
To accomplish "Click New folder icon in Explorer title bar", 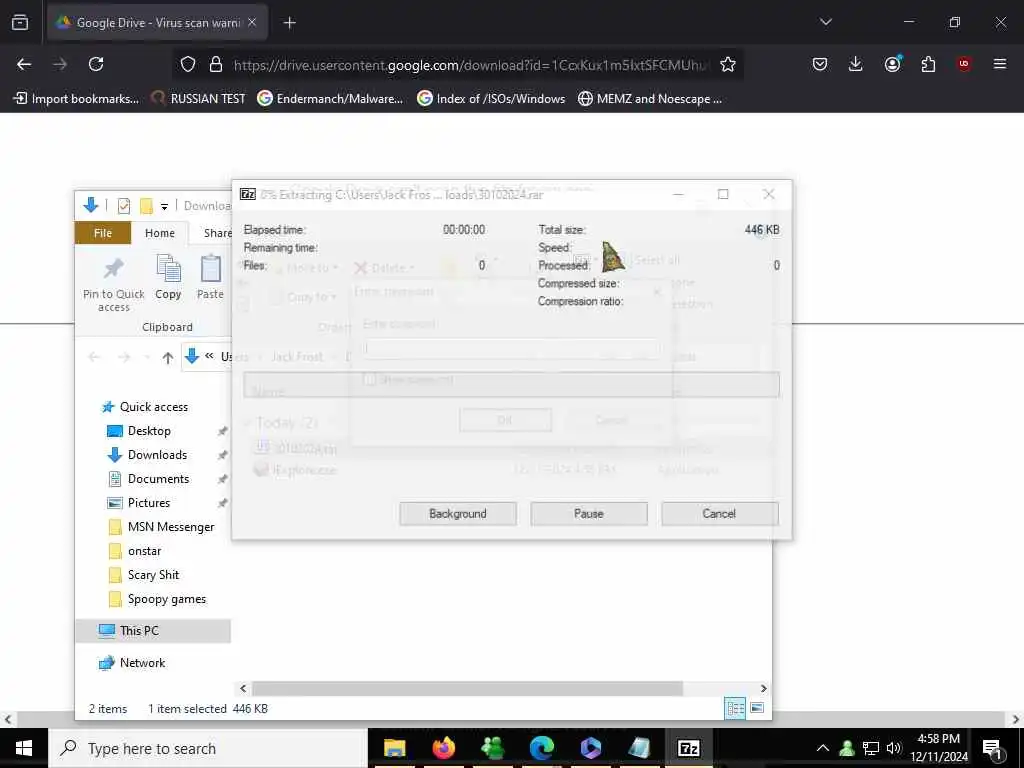I will tap(146, 206).
